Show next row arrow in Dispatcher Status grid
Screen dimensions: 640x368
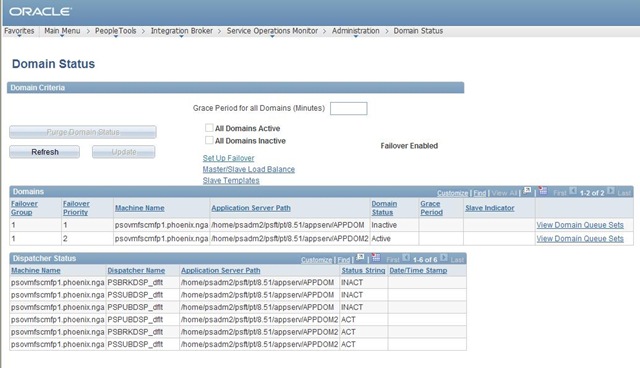444,258
